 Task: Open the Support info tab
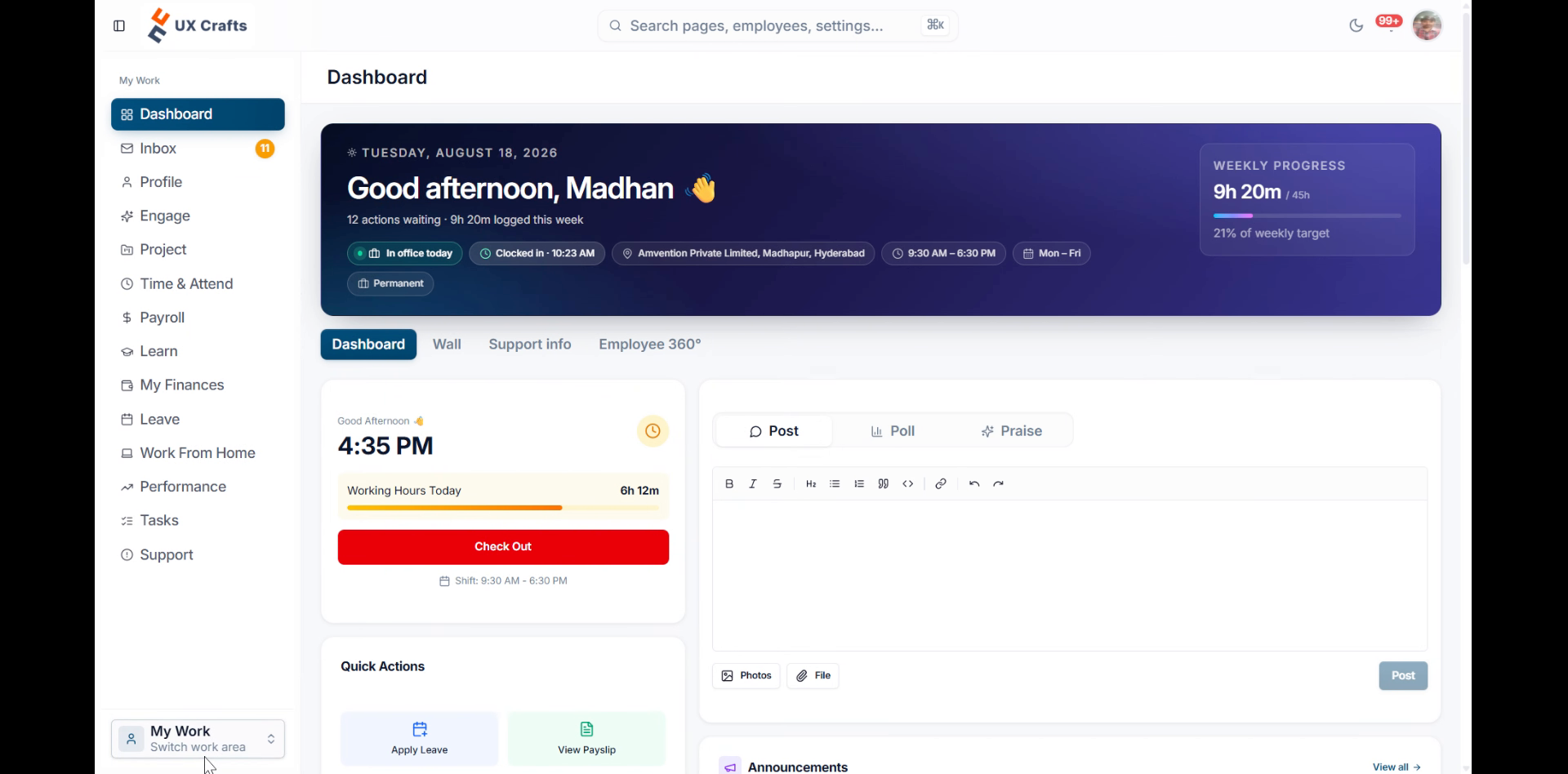click(x=530, y=345)
